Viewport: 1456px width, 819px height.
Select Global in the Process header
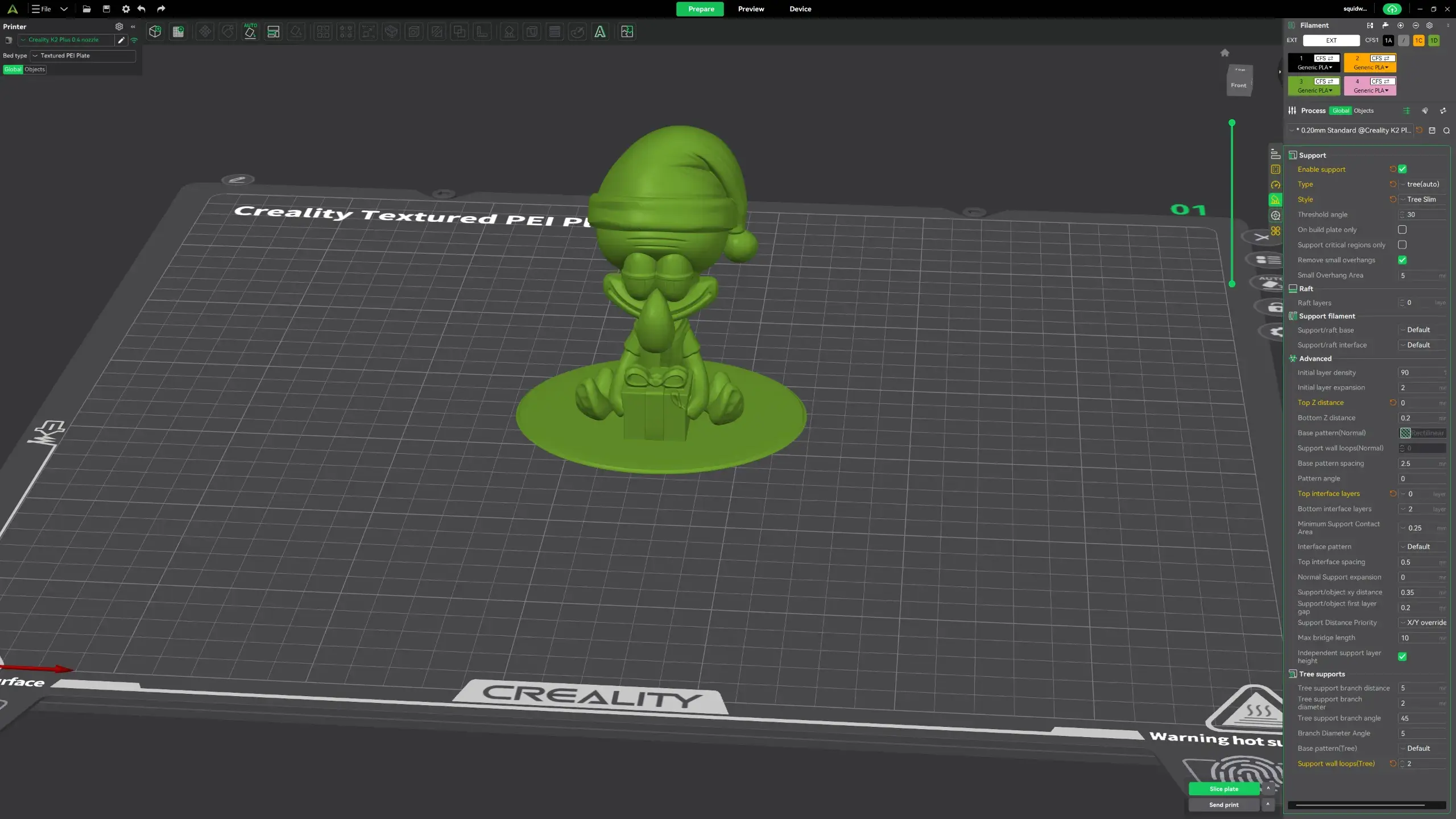(x=1341, y=111)
